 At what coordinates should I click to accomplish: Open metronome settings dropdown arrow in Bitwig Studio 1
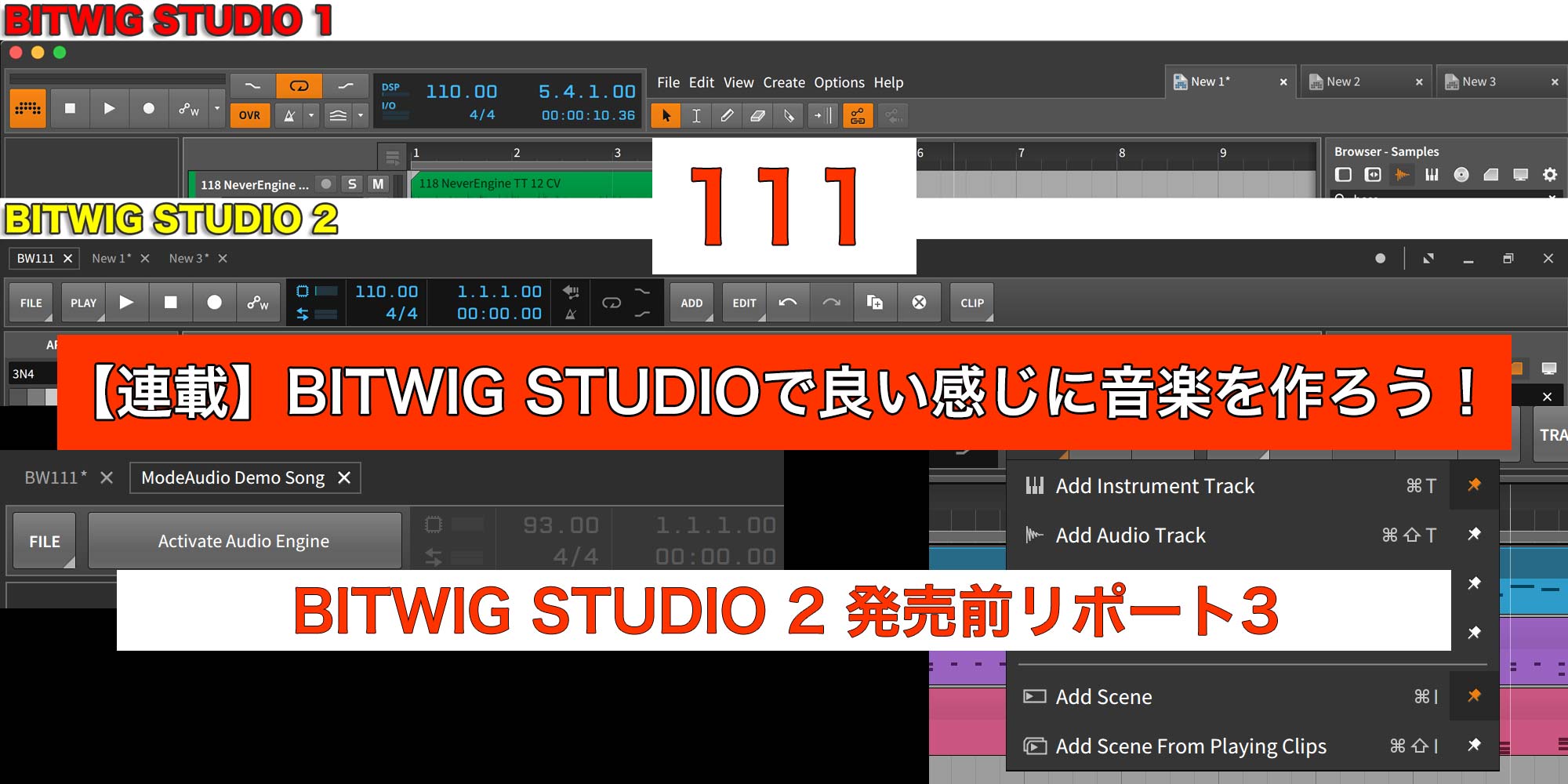pyautogui.click(x=311, y=115)
